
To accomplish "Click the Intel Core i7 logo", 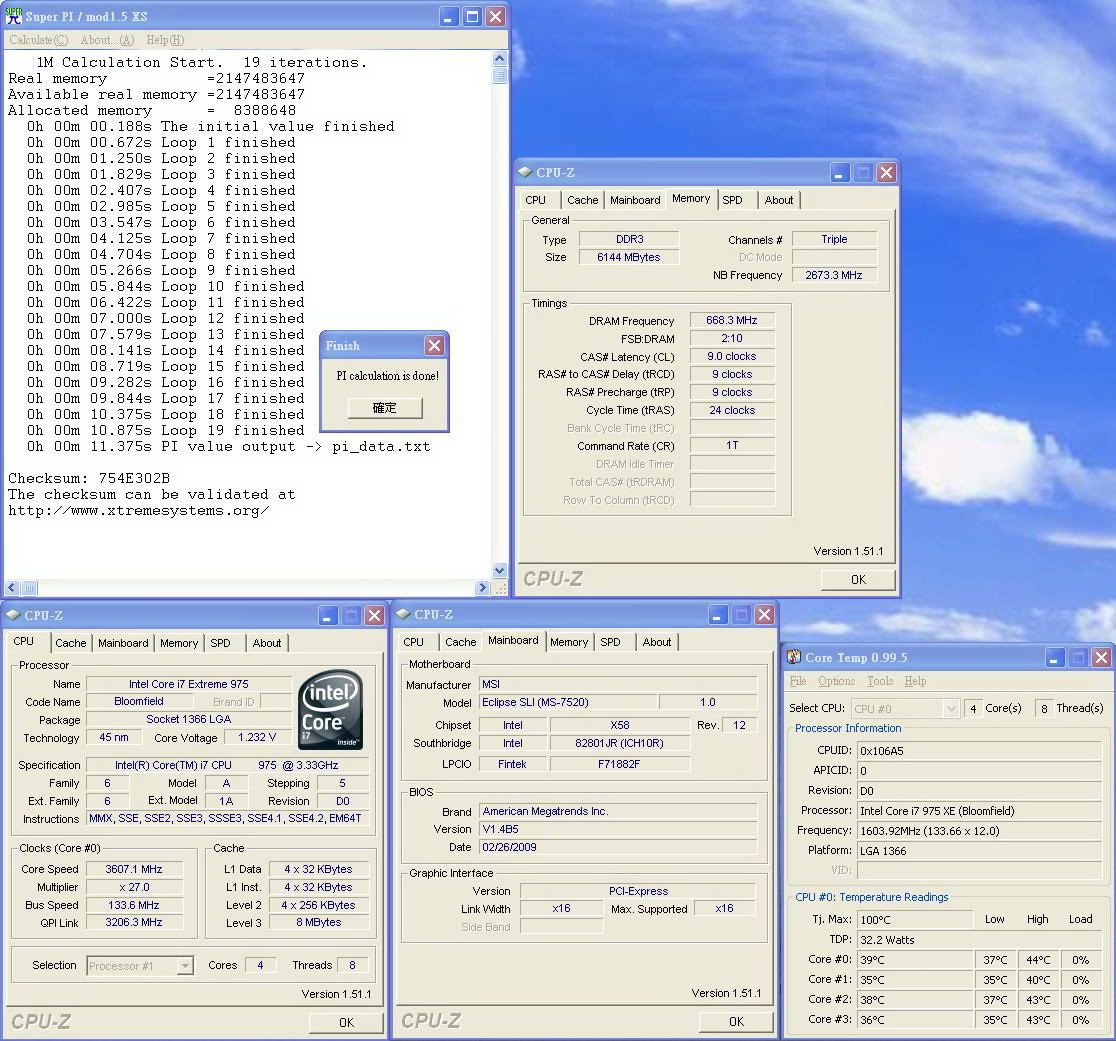I will coord(331,709).
